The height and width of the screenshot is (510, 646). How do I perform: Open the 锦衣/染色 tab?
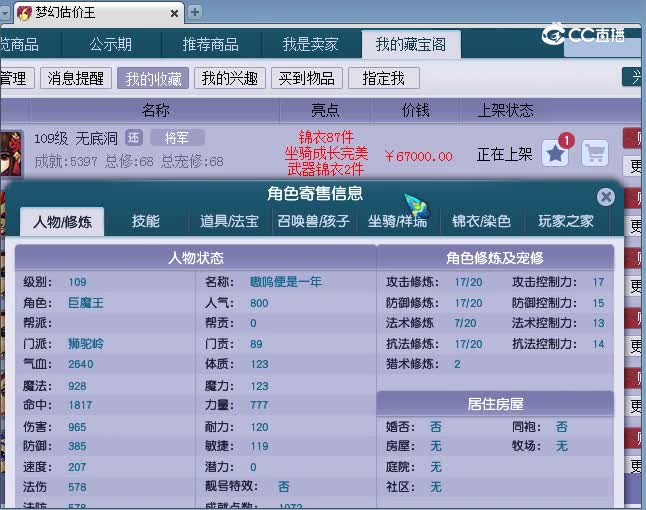(x=481, y=221)
